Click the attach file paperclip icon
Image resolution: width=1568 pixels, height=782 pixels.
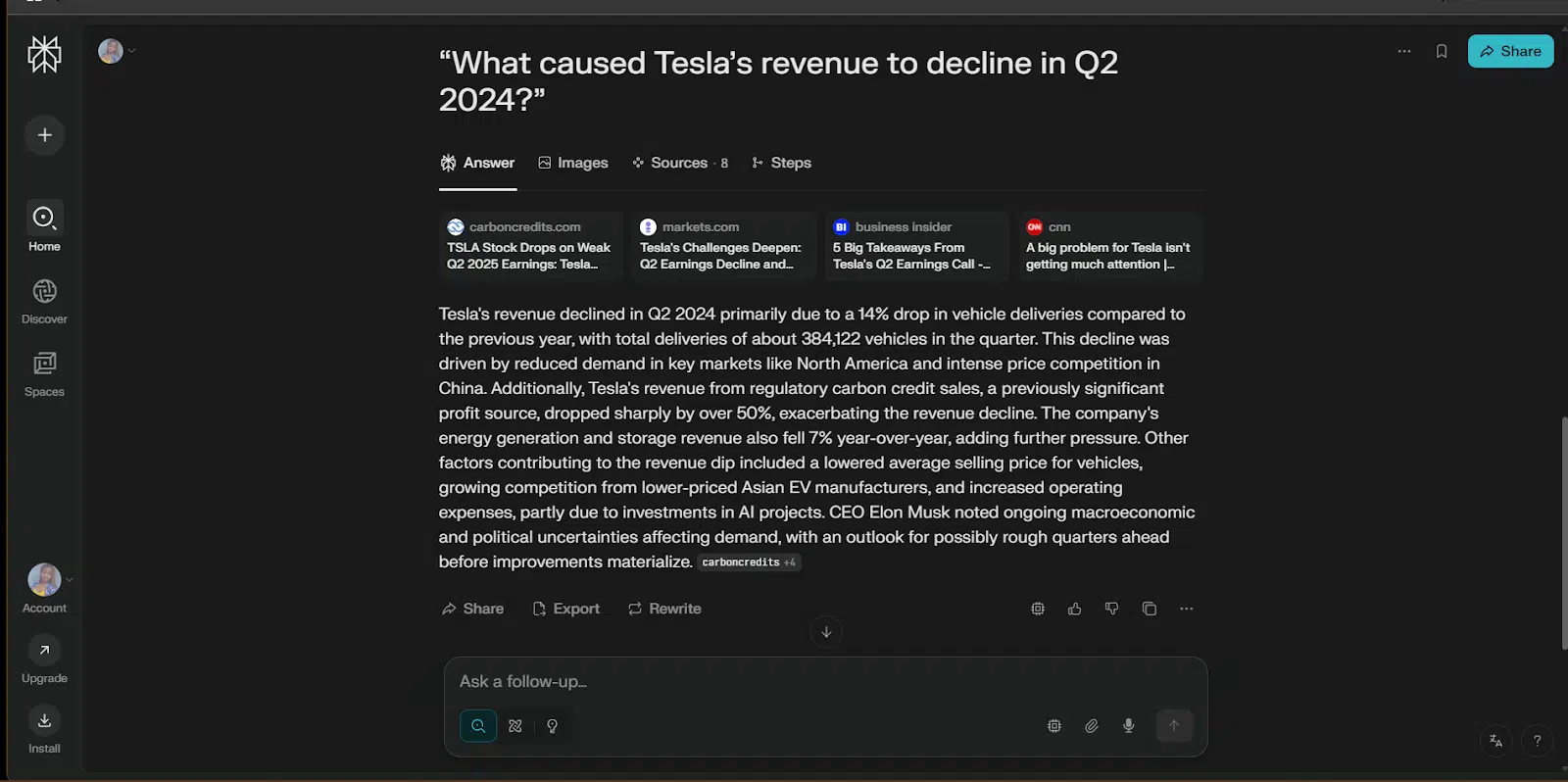click(1092, 726)
